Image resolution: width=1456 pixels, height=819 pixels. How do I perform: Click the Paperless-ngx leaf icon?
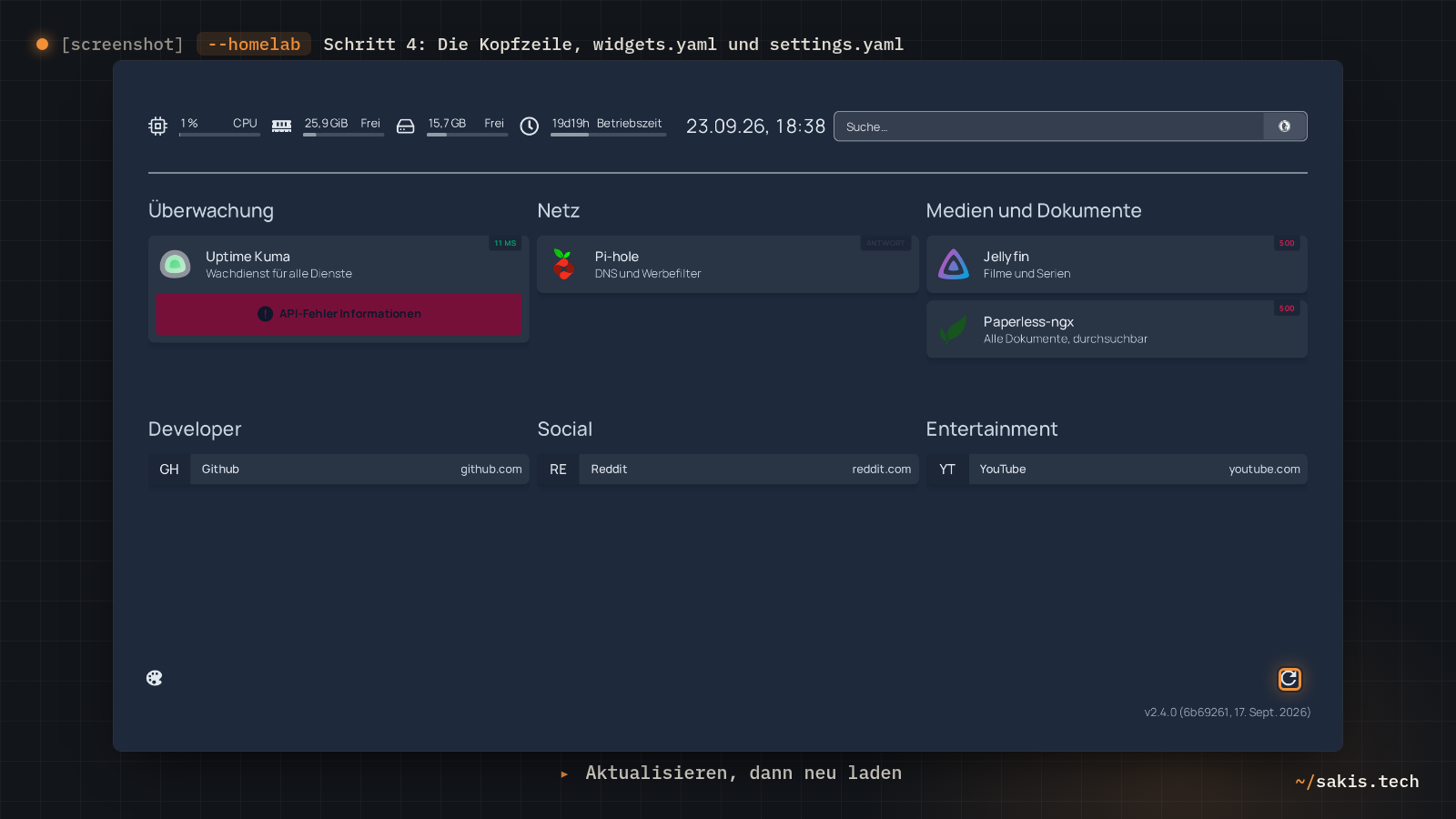[954, 329]
